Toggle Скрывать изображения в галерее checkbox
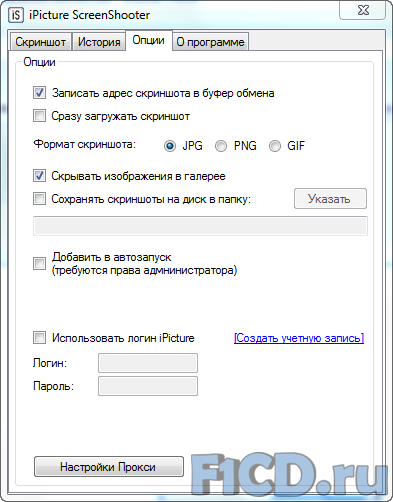Viewport: 393px width, 502px height. point(39,176)
